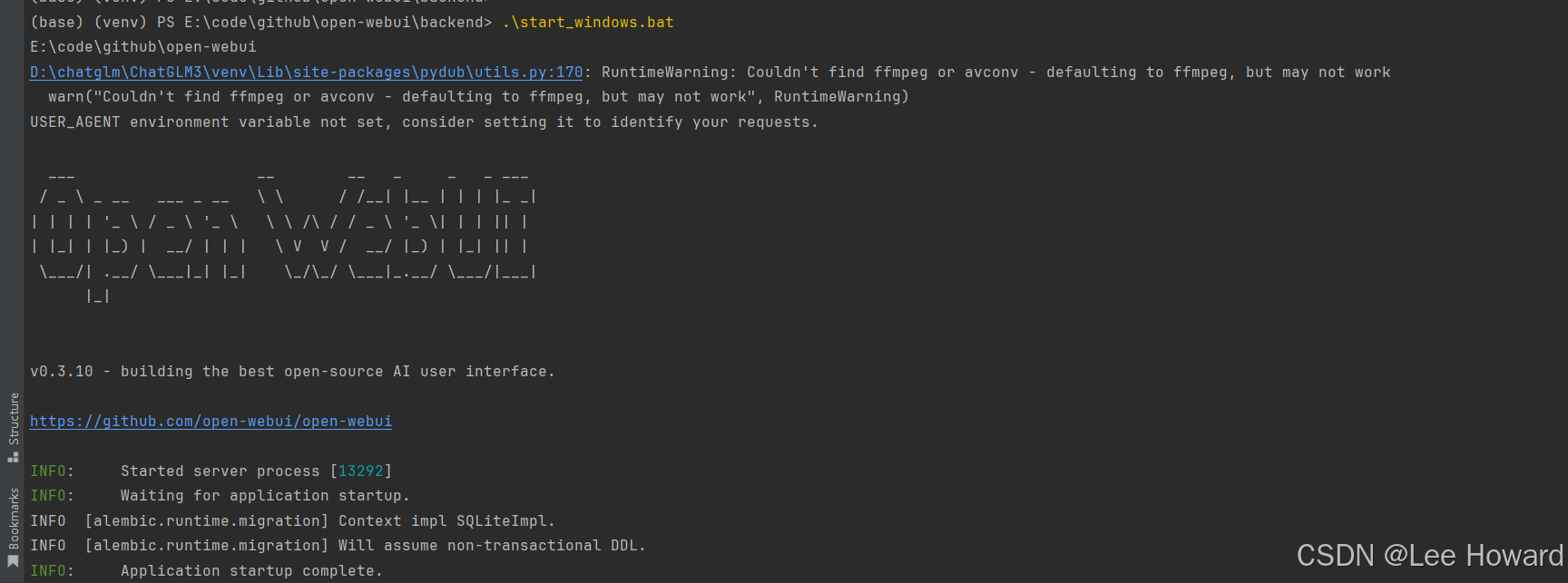Screen dimensions: 1568x583
Task: Click the "Waiting for application startup" log line
Action: tap(265, 496)
